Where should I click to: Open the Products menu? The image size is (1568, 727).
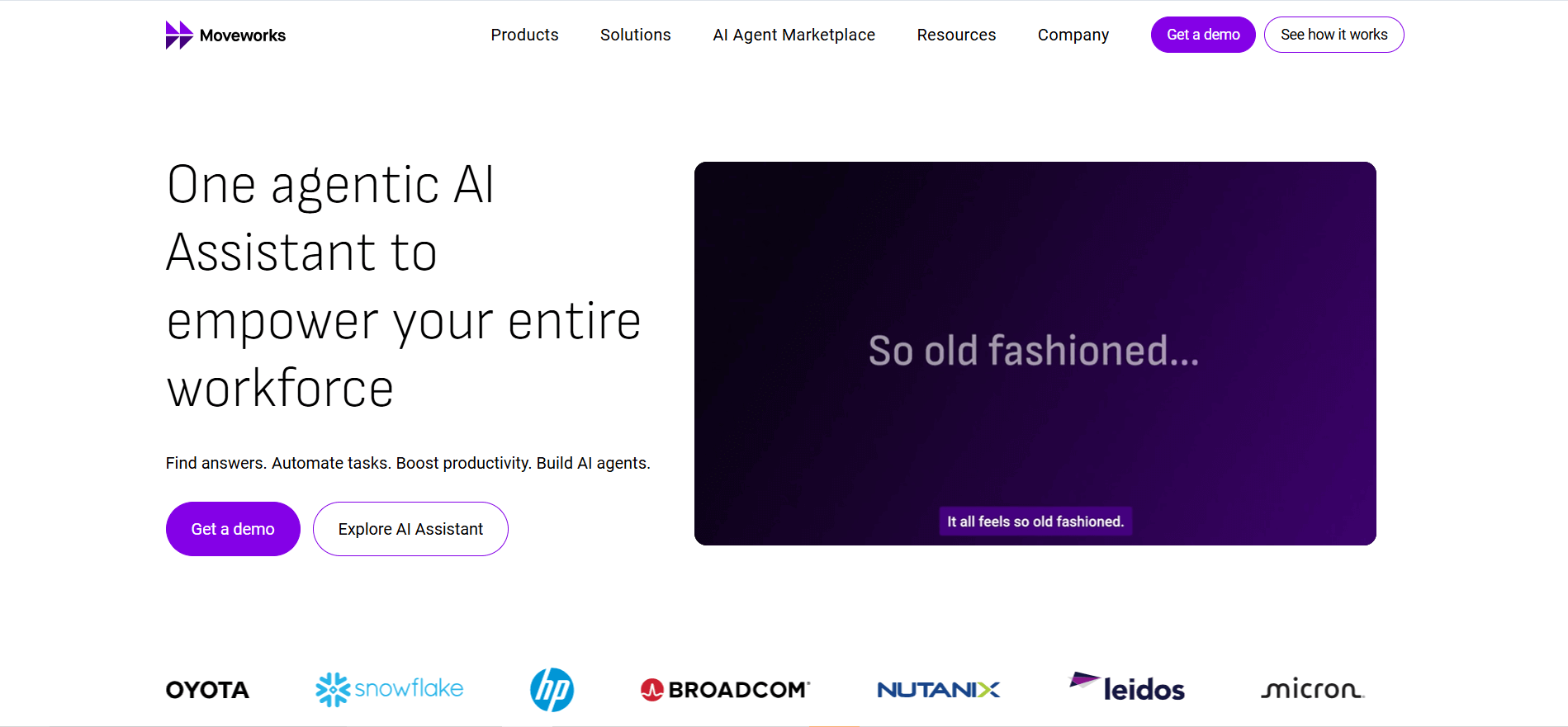click(x=524, y=35)
